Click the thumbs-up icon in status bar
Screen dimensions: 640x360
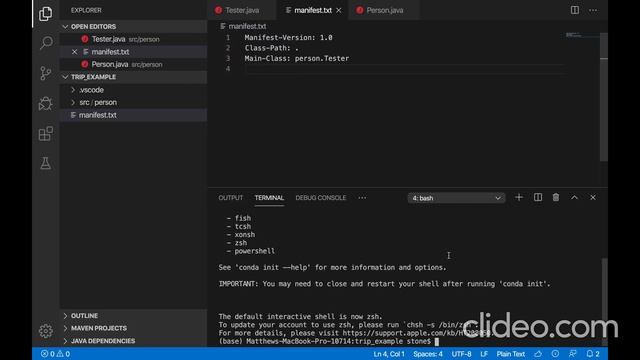(538, 354)
